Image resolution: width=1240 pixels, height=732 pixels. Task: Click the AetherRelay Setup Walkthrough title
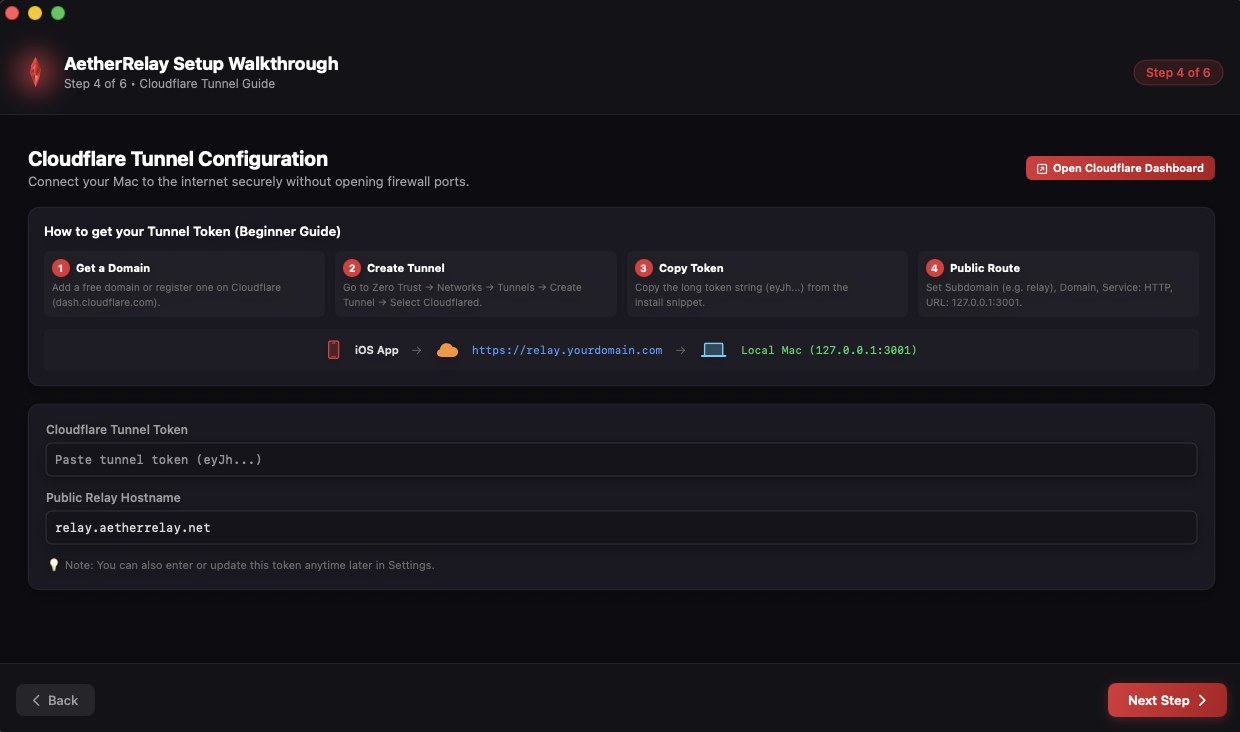click(201, 64)
